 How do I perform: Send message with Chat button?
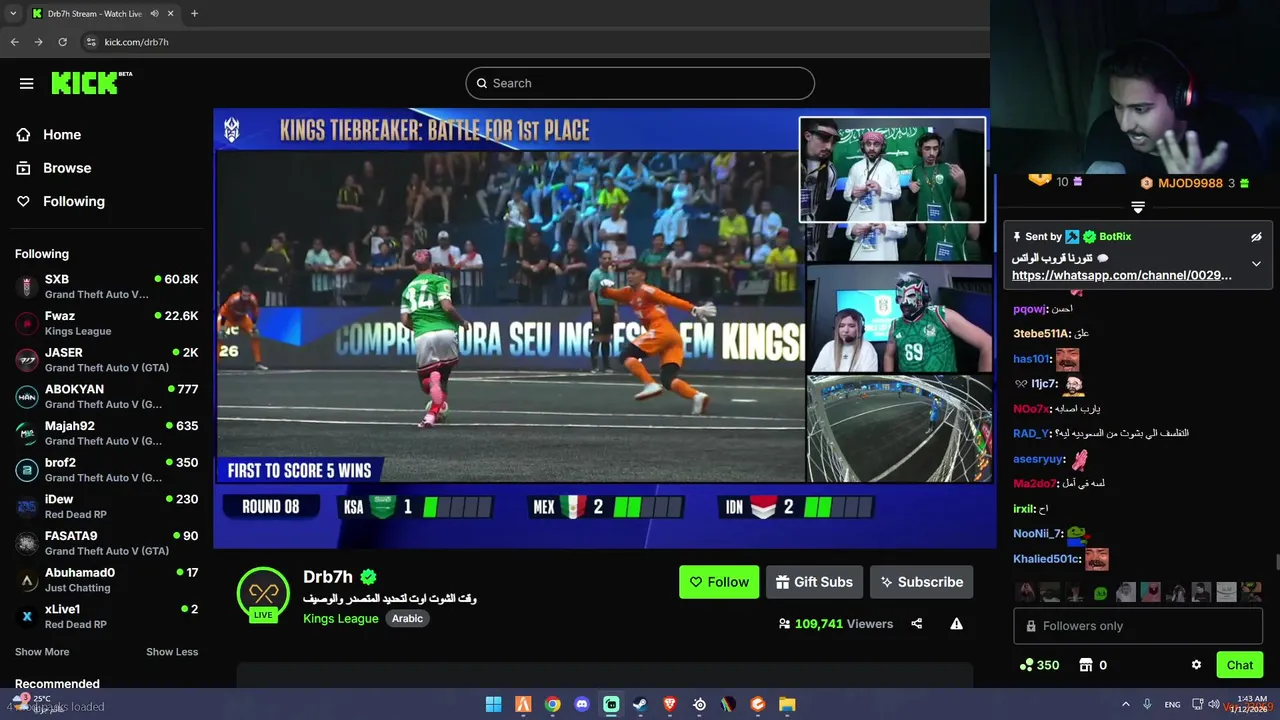(1239, 665)
